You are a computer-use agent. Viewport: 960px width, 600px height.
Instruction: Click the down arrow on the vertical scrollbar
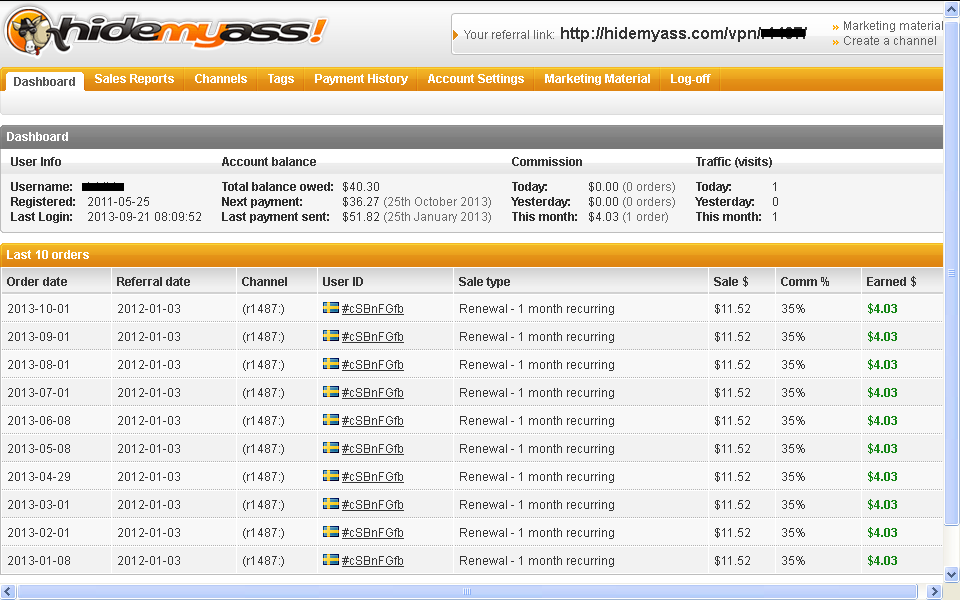tap(951, 575)
